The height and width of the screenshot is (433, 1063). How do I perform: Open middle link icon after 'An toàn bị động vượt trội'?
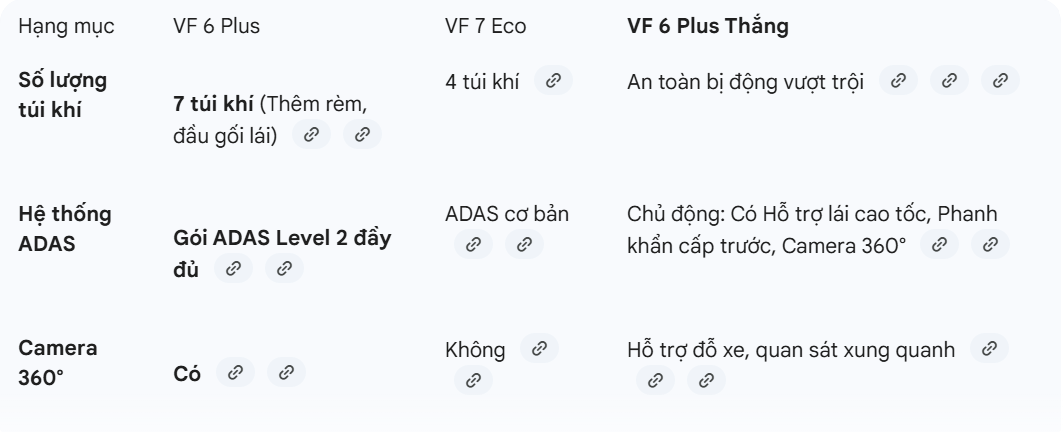949,81
